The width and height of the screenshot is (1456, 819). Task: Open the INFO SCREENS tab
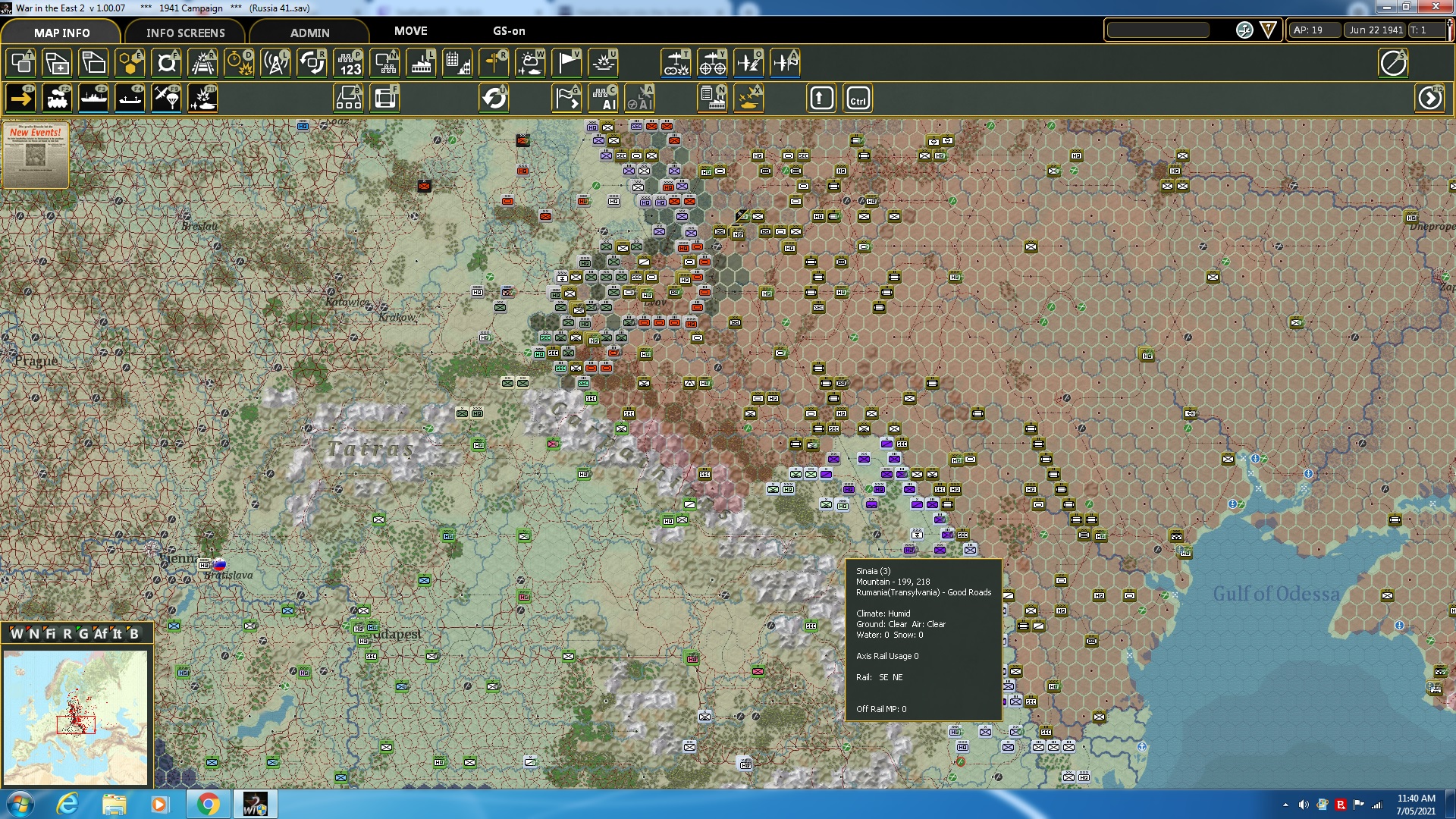185,32
